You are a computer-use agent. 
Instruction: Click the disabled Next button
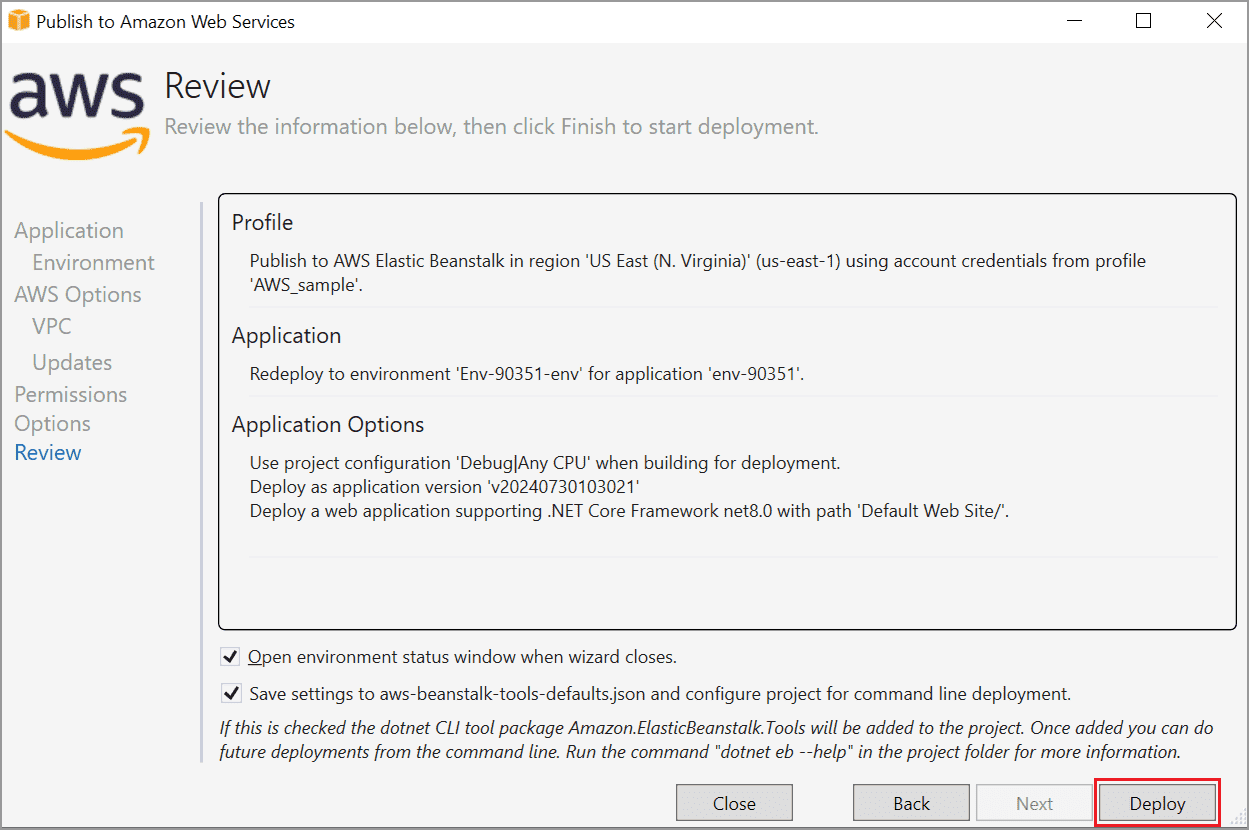click(1034, 802)
